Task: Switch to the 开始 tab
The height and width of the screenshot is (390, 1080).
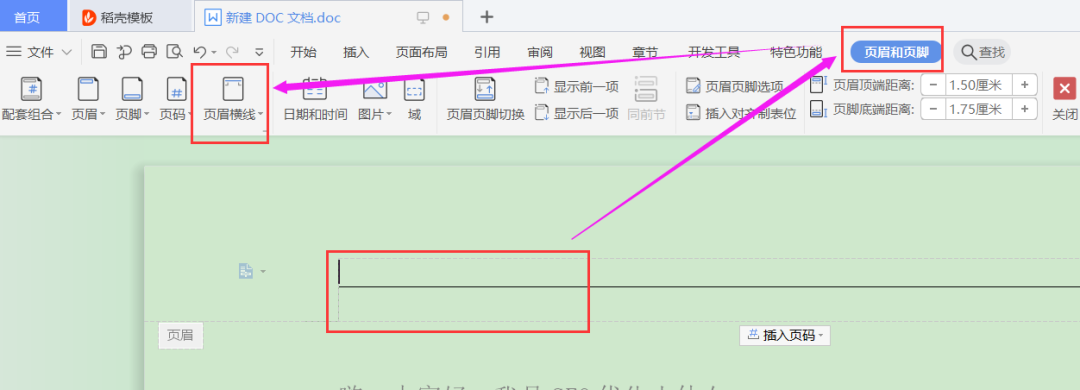Action: (x=303, y=52)
